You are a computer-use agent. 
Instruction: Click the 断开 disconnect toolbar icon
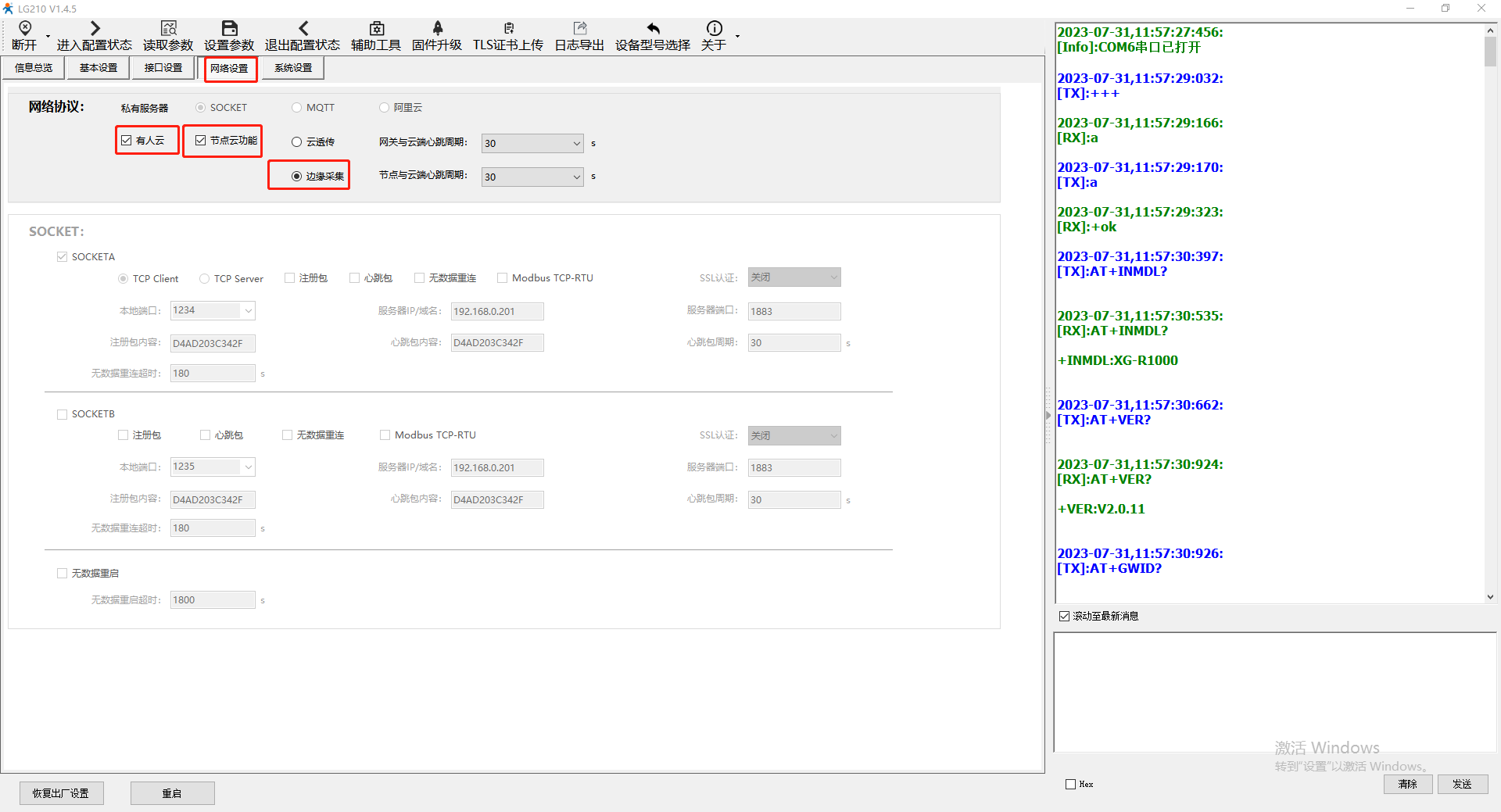coord(24,29)
